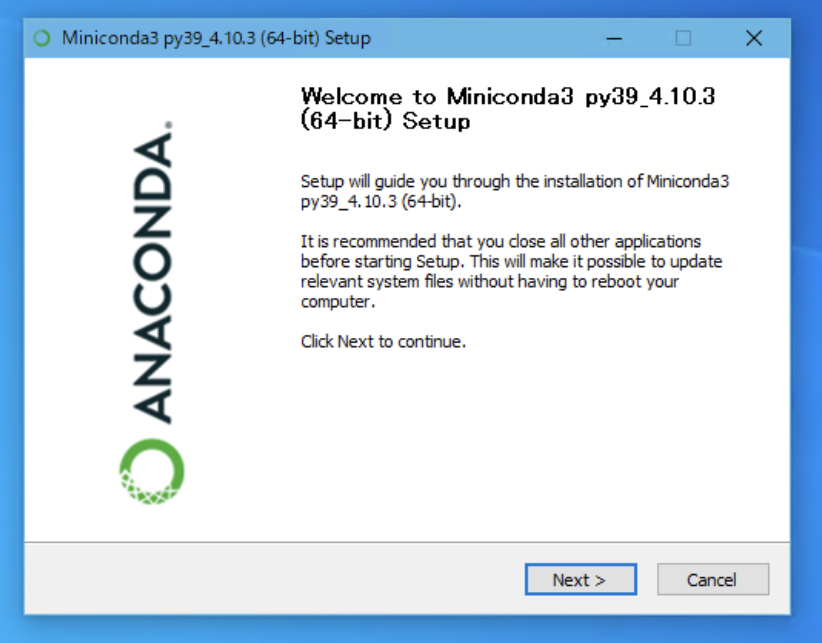Image resolution: width=822 pixels, height=643 pixels.
Task: Click the 'Click Next to continue.' text
Action: pos(383,342)
